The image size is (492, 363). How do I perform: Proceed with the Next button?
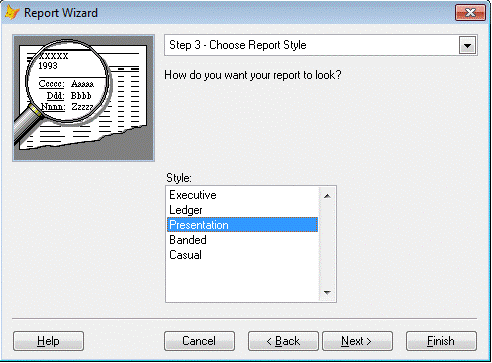click(x=357, y=341)
